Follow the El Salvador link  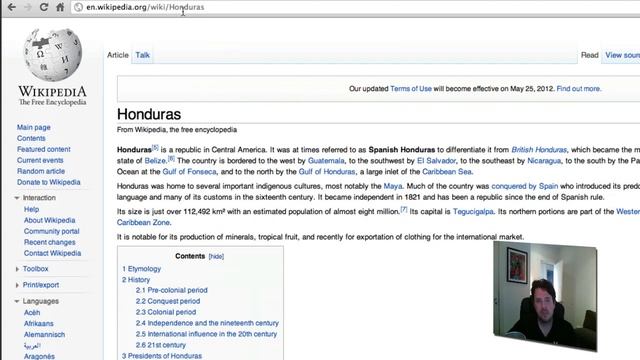tap(436, 161)
